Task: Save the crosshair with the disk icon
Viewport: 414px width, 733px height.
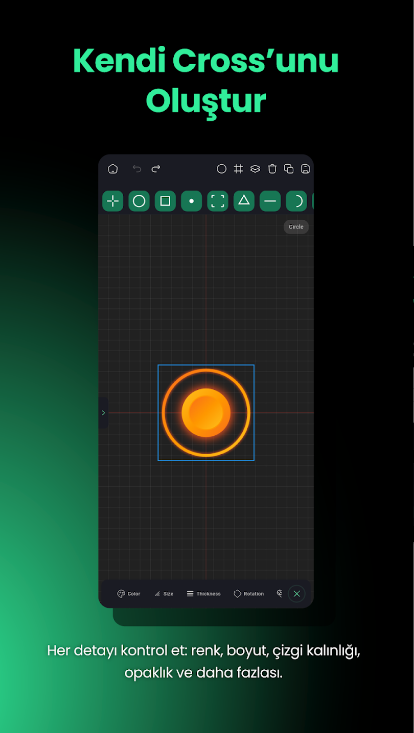Action: click(305, 169)
